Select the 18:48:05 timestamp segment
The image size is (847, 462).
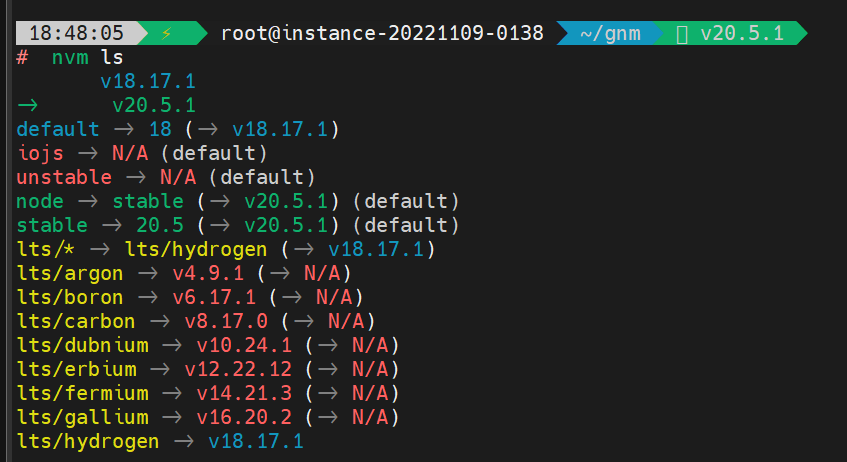click(70, 33)
